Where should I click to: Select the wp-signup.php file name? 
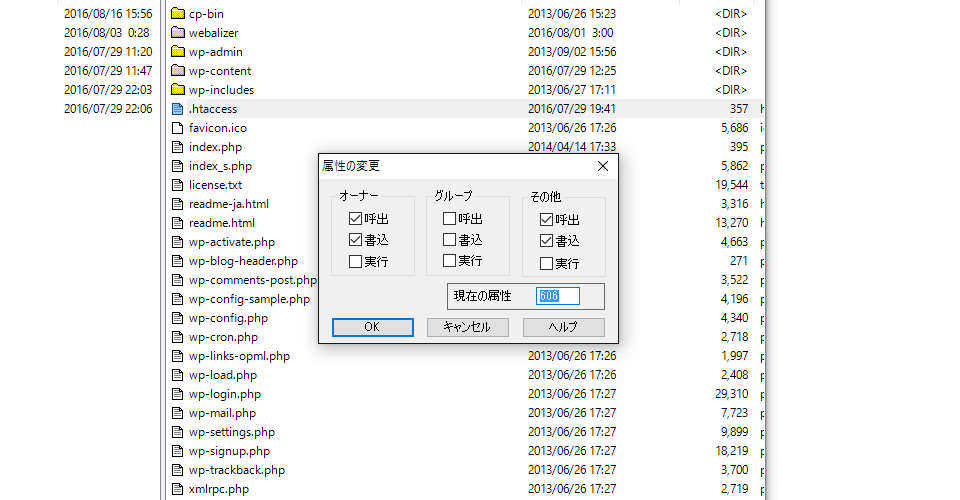(x=229, y=451)
